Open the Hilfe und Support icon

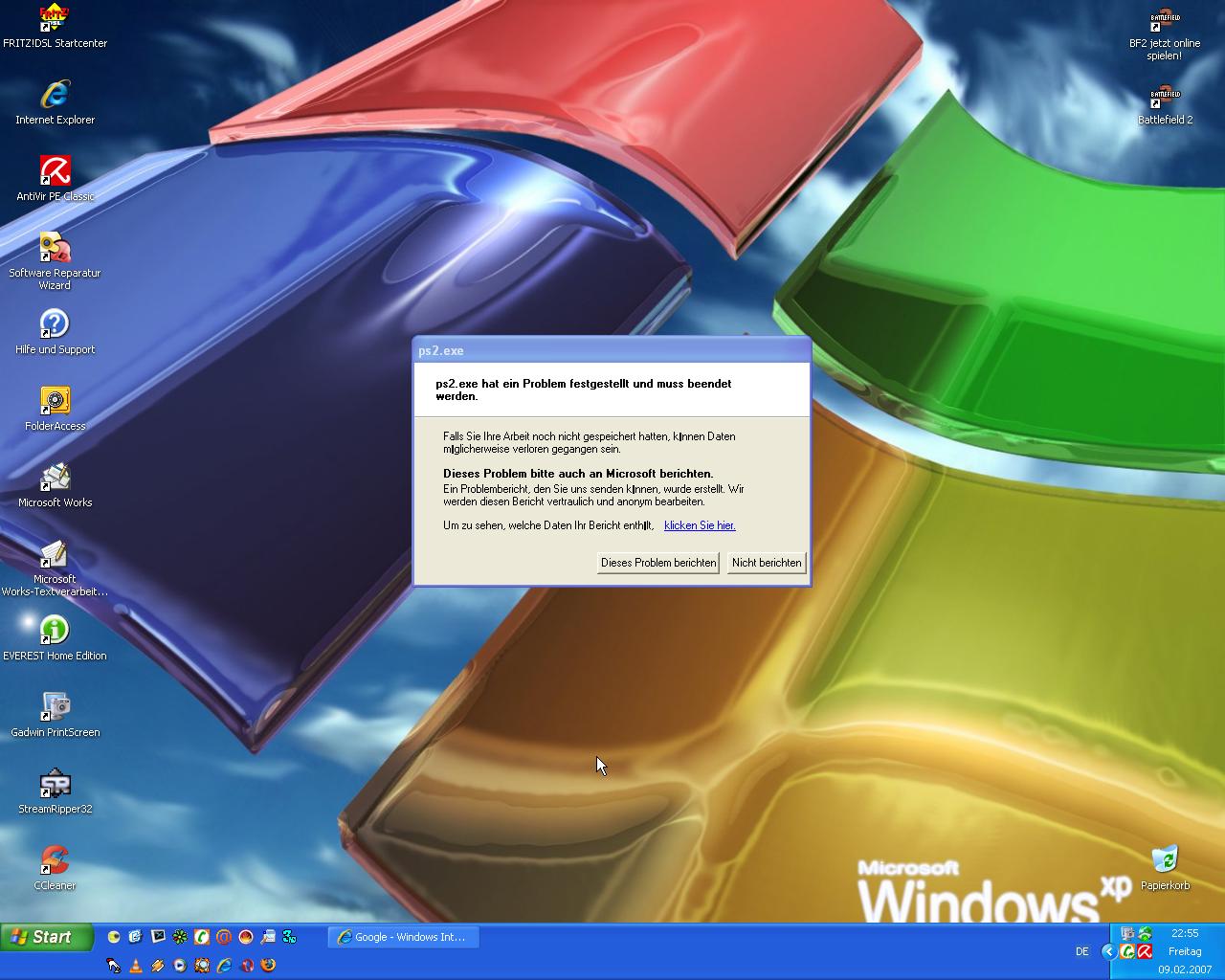pos(55,332)
